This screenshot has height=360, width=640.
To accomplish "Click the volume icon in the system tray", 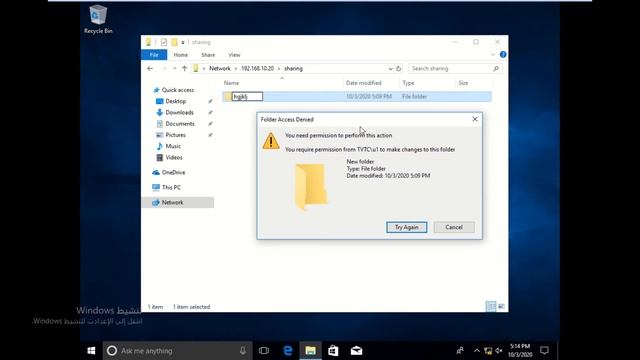I will pos(499,351).
